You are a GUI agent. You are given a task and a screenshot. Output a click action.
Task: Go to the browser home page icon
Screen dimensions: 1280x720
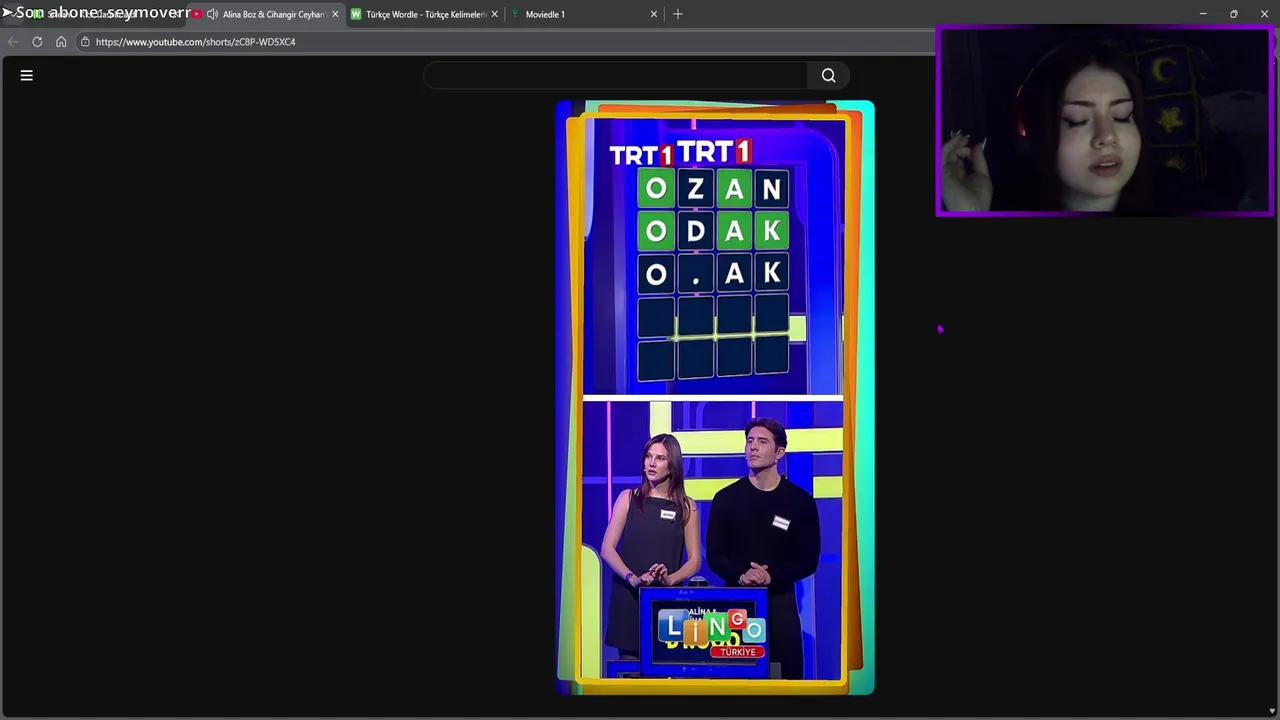point(61,42)
